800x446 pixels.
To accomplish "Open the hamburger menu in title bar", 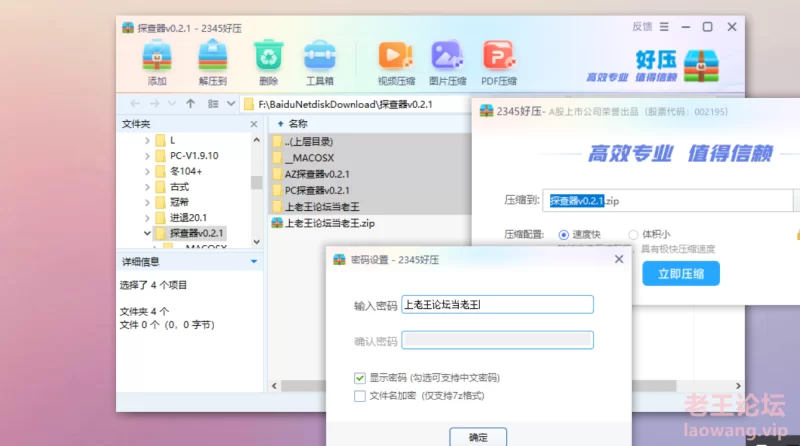I will [x=664, y=27].
